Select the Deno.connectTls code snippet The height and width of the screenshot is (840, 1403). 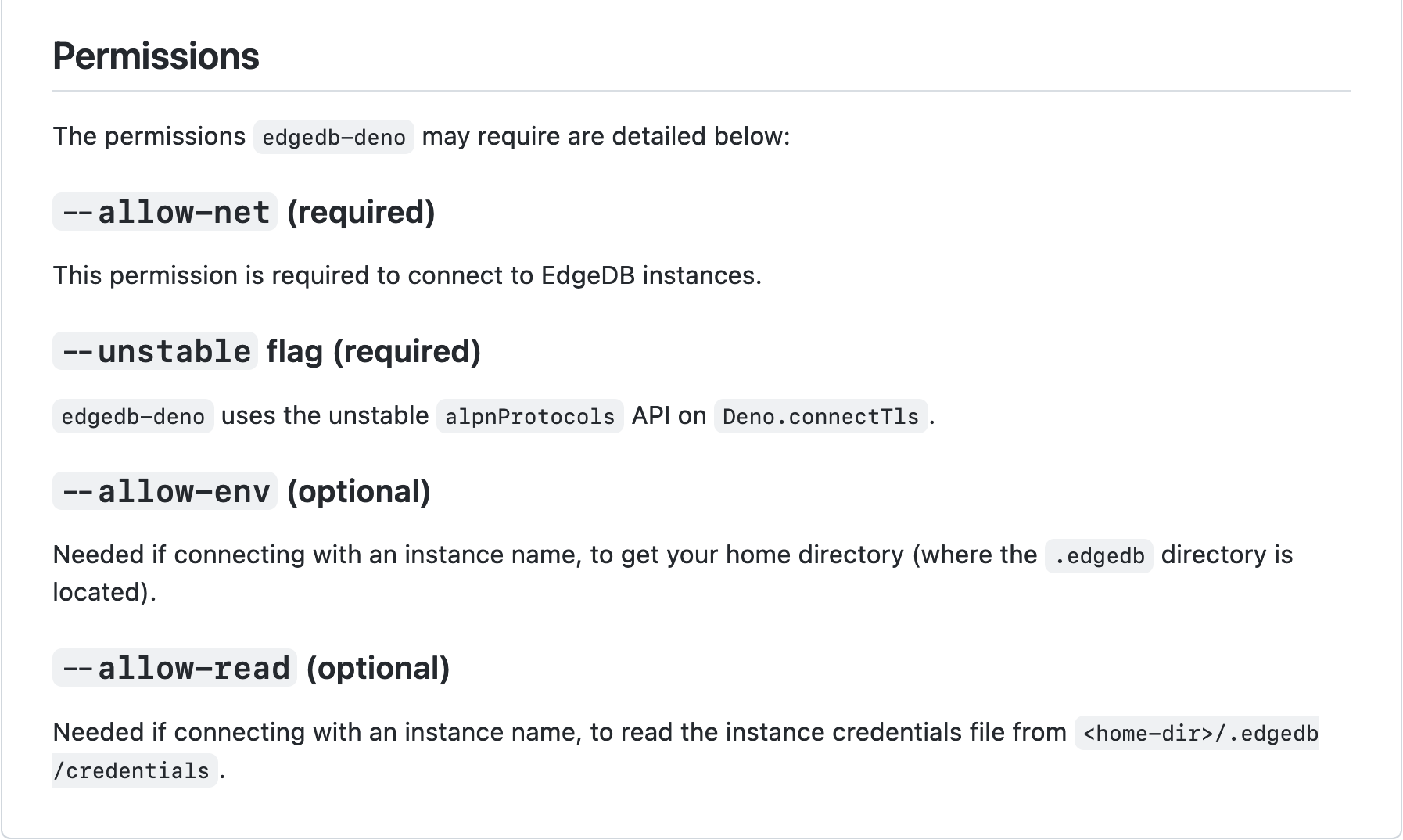coord(821,416)
